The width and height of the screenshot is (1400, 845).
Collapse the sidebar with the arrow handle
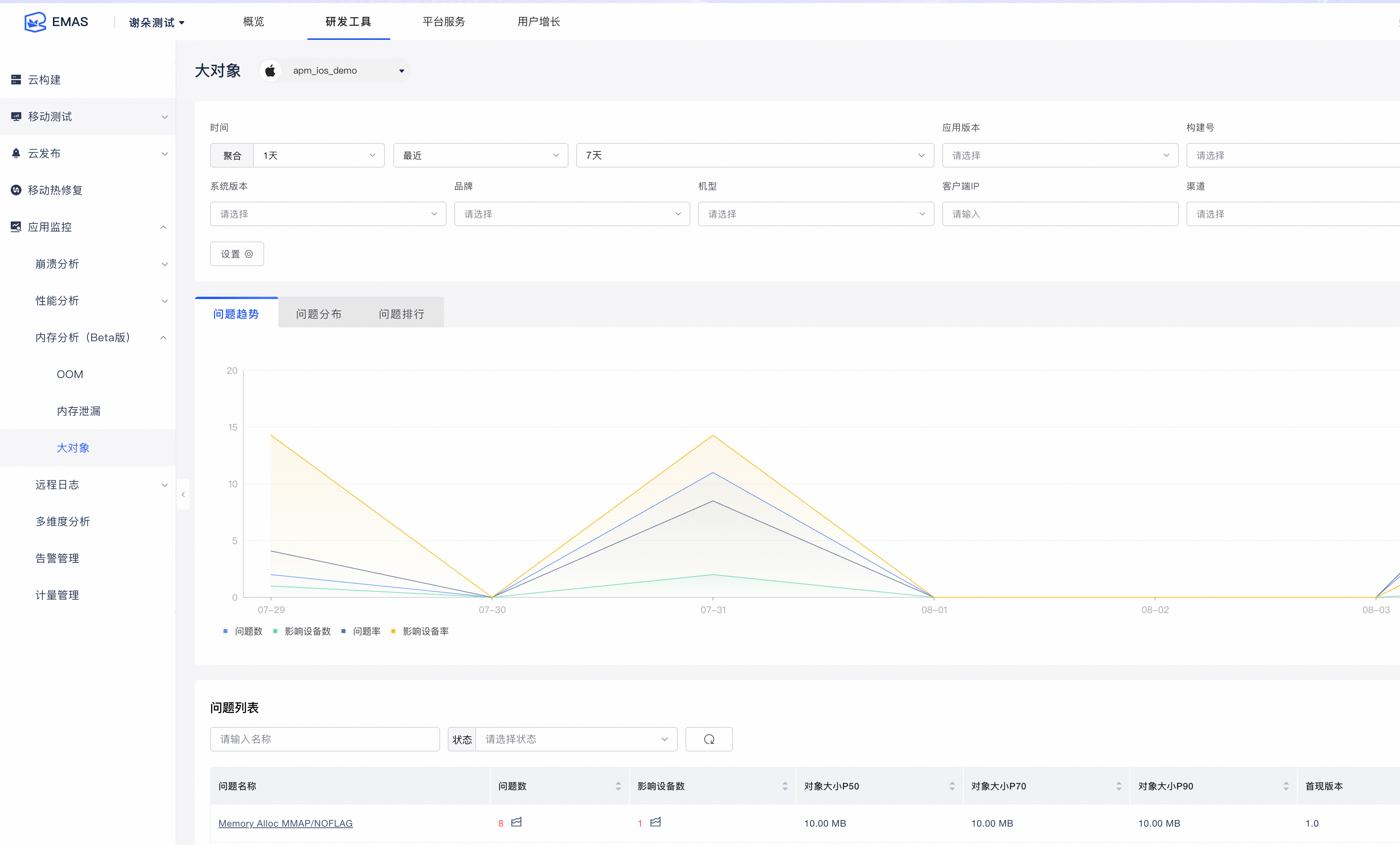[x=183, y=494]
